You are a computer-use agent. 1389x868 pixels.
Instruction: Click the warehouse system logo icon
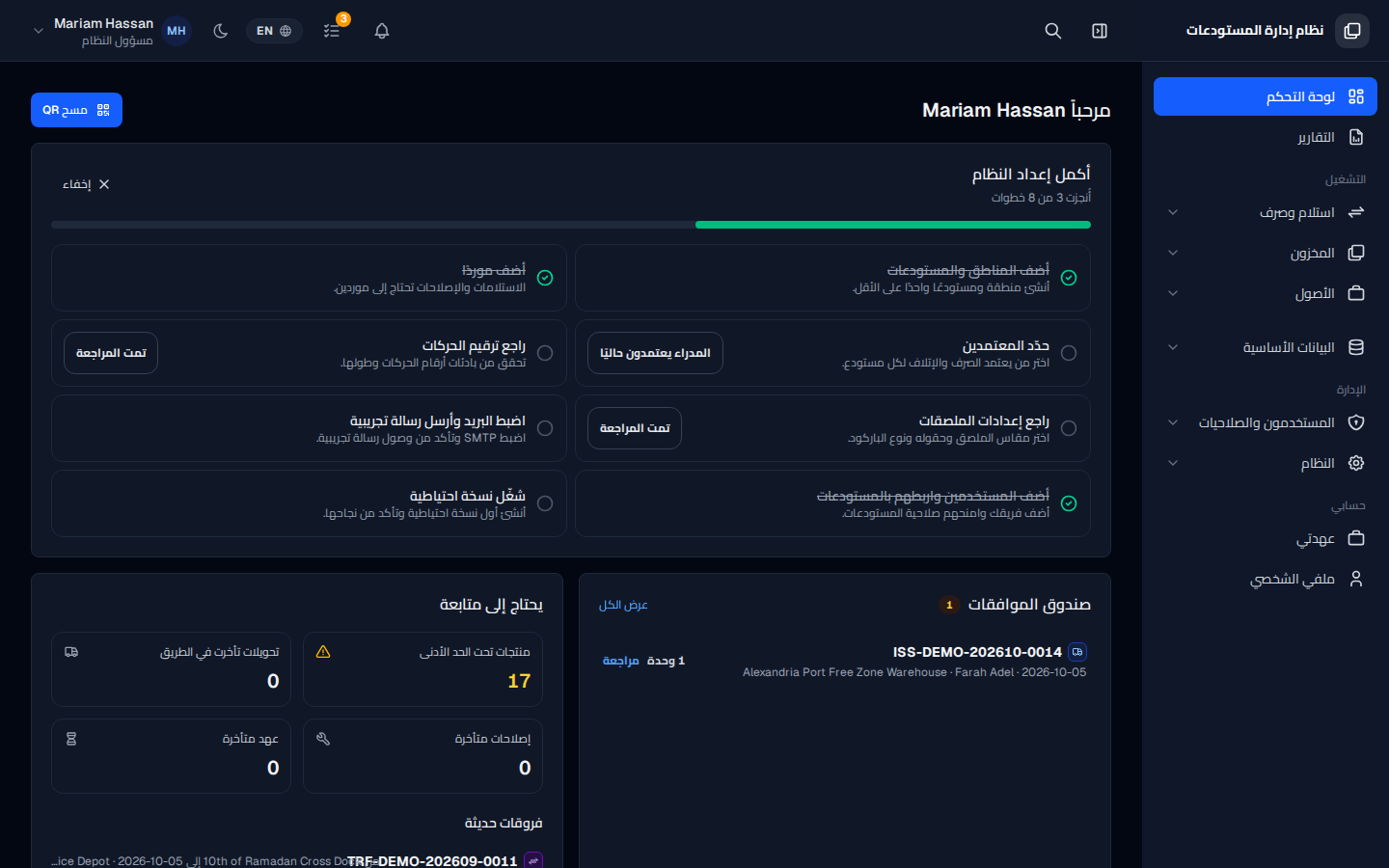pos(1352,31)
